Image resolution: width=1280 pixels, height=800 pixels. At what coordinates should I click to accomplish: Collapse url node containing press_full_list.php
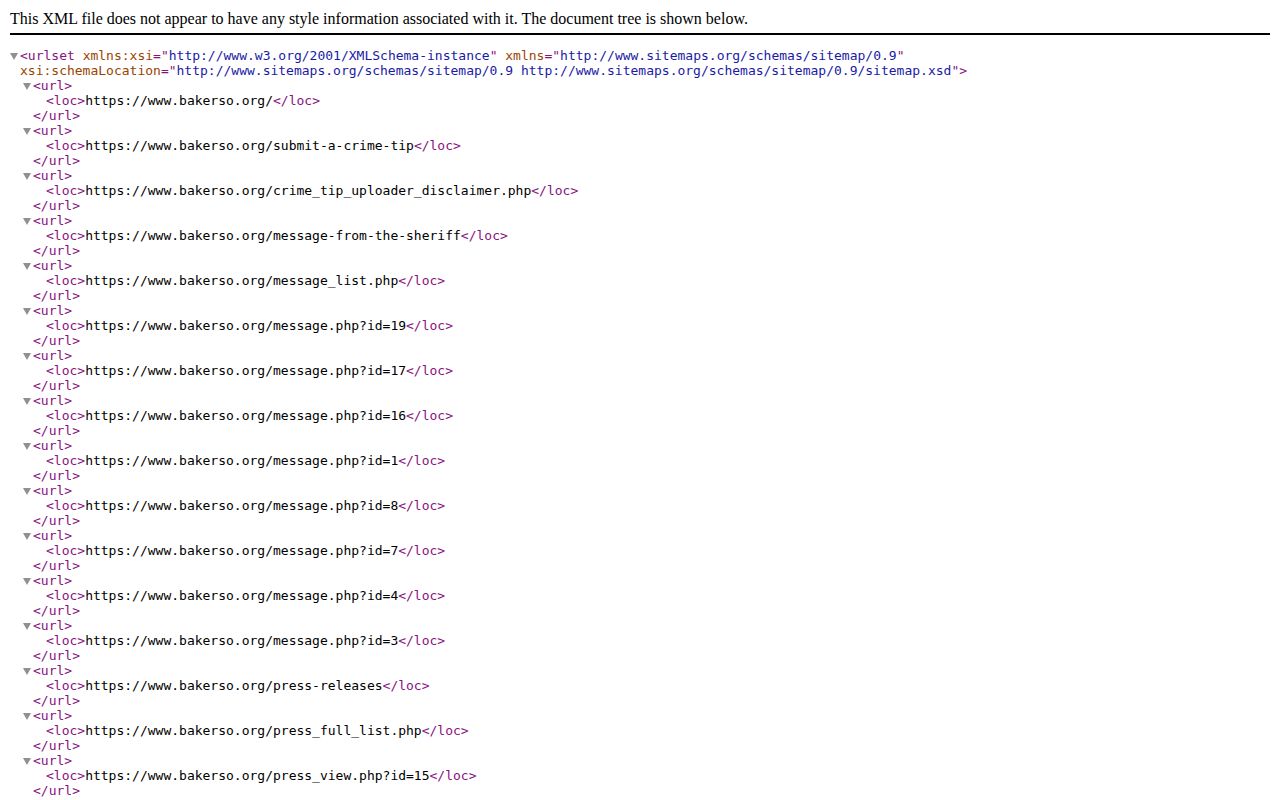(28, 716)
